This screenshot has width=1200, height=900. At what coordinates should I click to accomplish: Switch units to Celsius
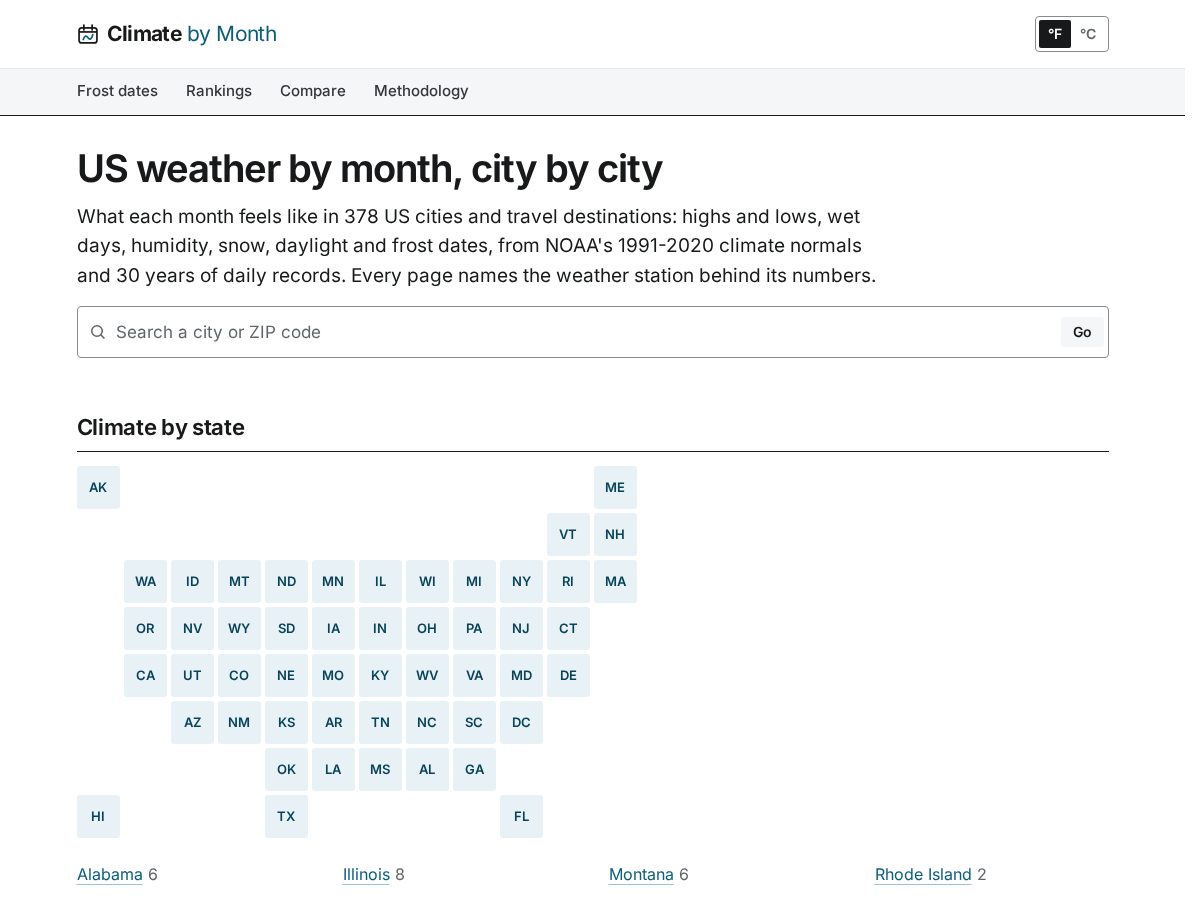point(1088,34)
